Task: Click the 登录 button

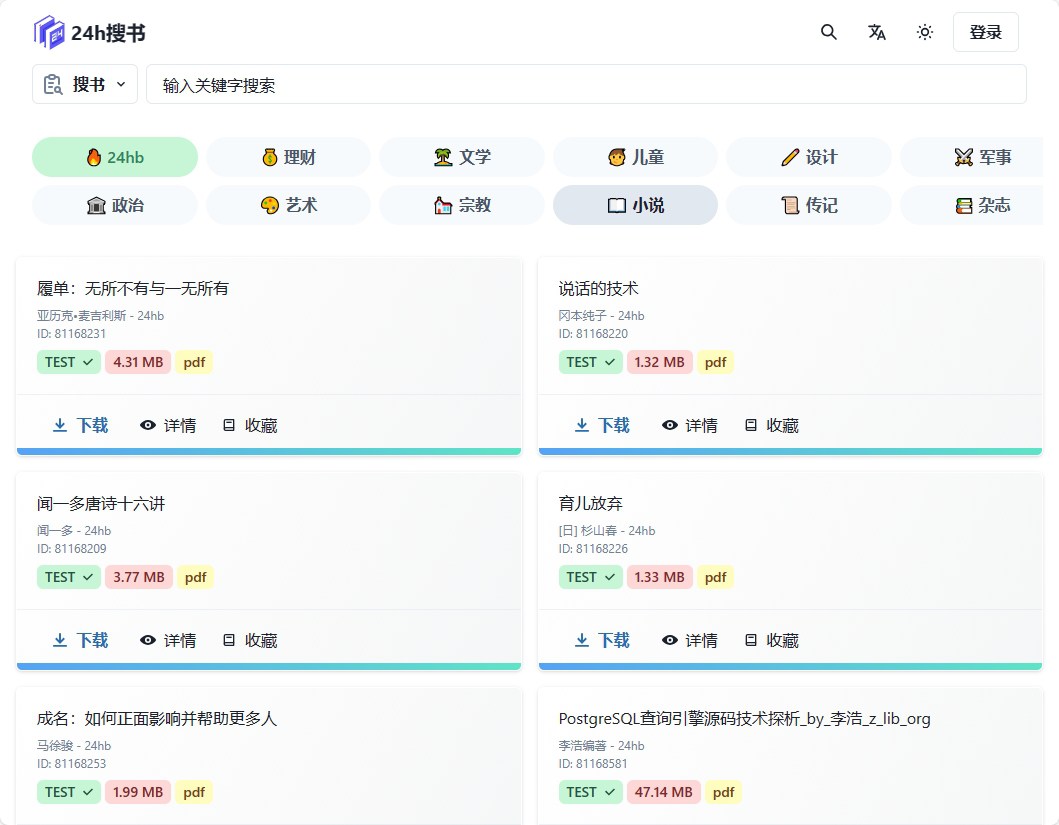Action: click(985, 32)
